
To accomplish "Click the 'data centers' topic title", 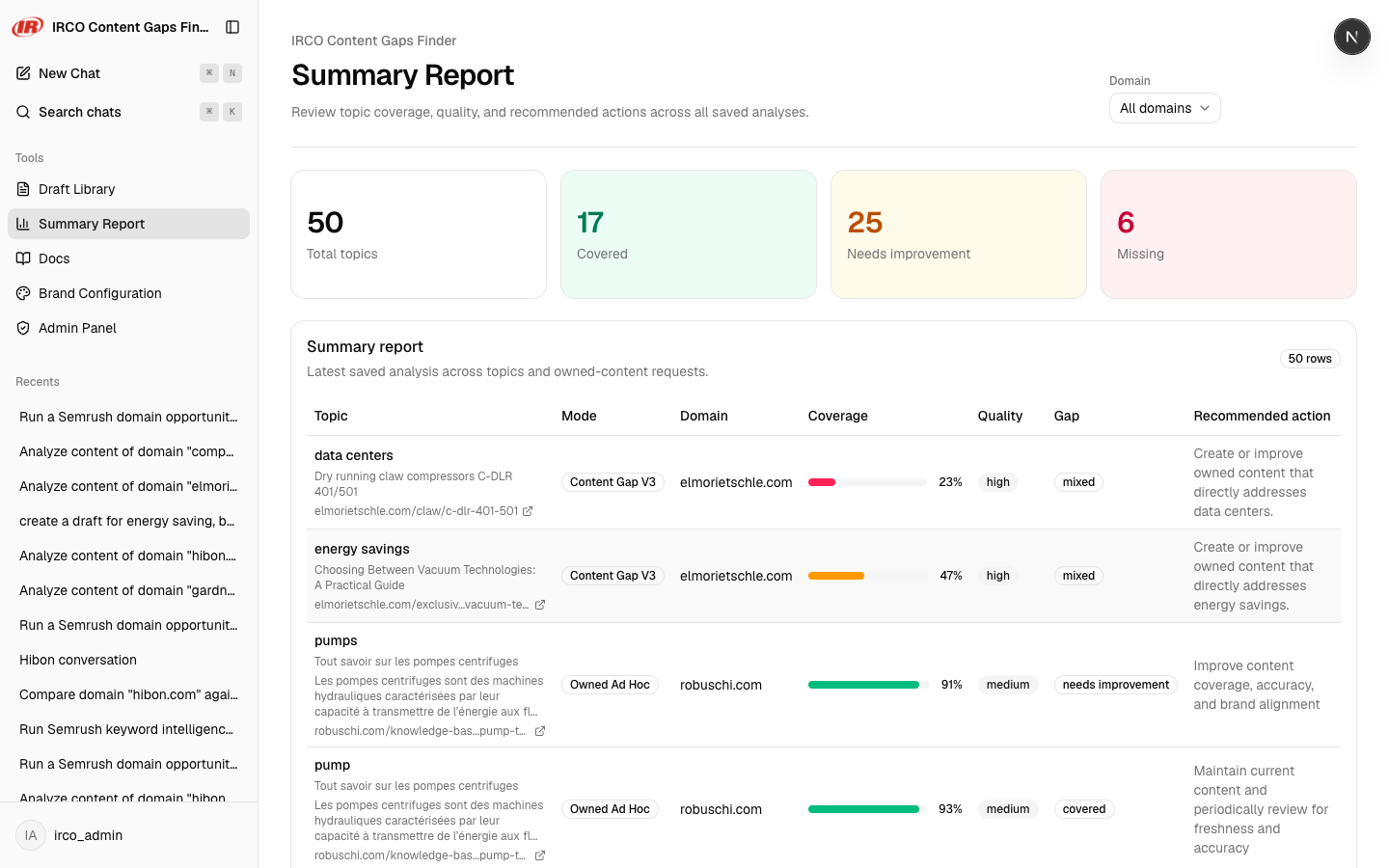I will click(354, 455).
